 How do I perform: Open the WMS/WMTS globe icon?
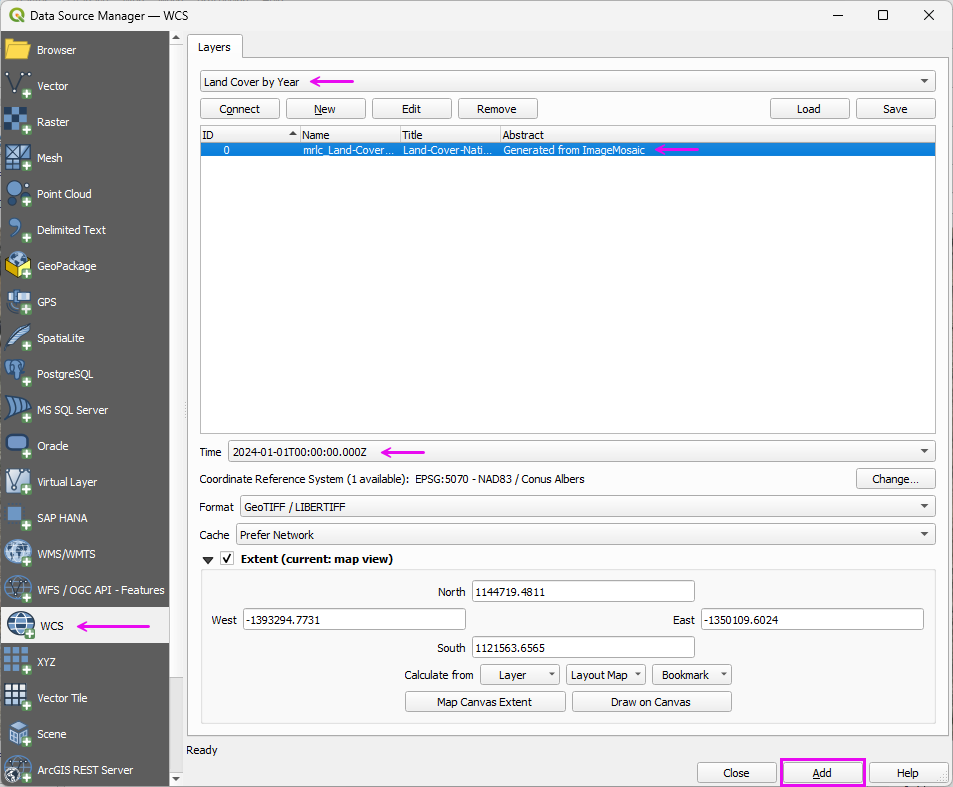[x=18, y=554]
